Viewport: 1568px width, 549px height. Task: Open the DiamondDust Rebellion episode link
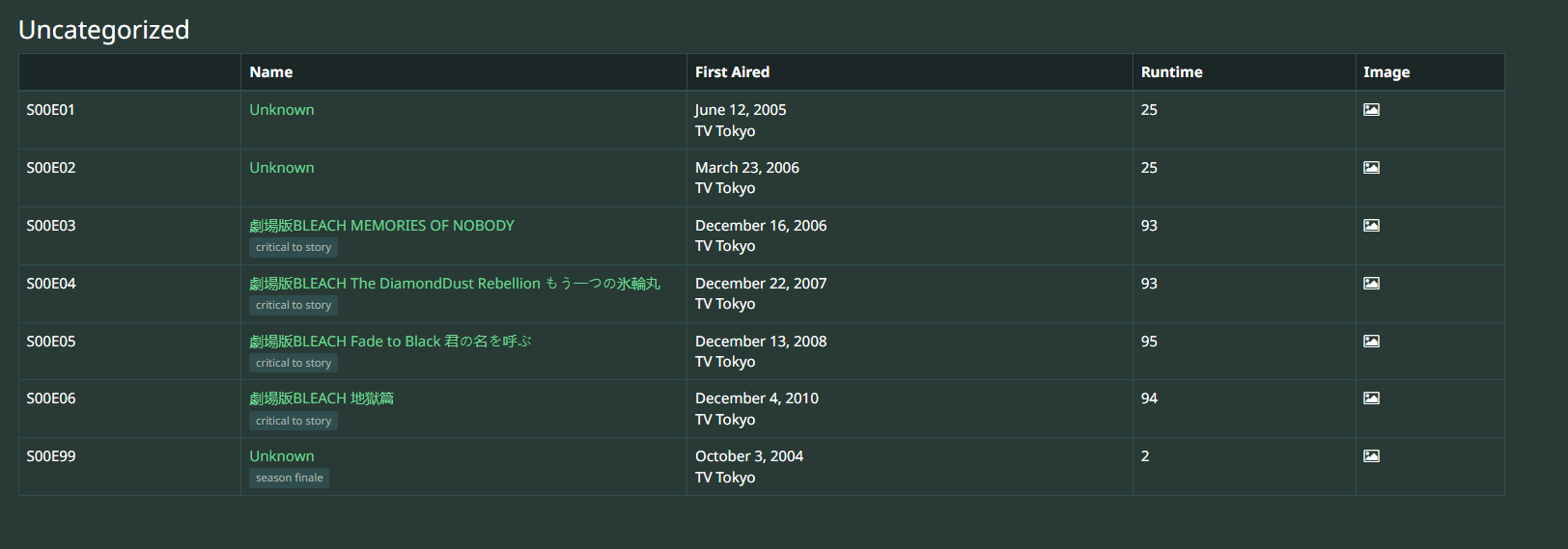click(x=455, y=284)
